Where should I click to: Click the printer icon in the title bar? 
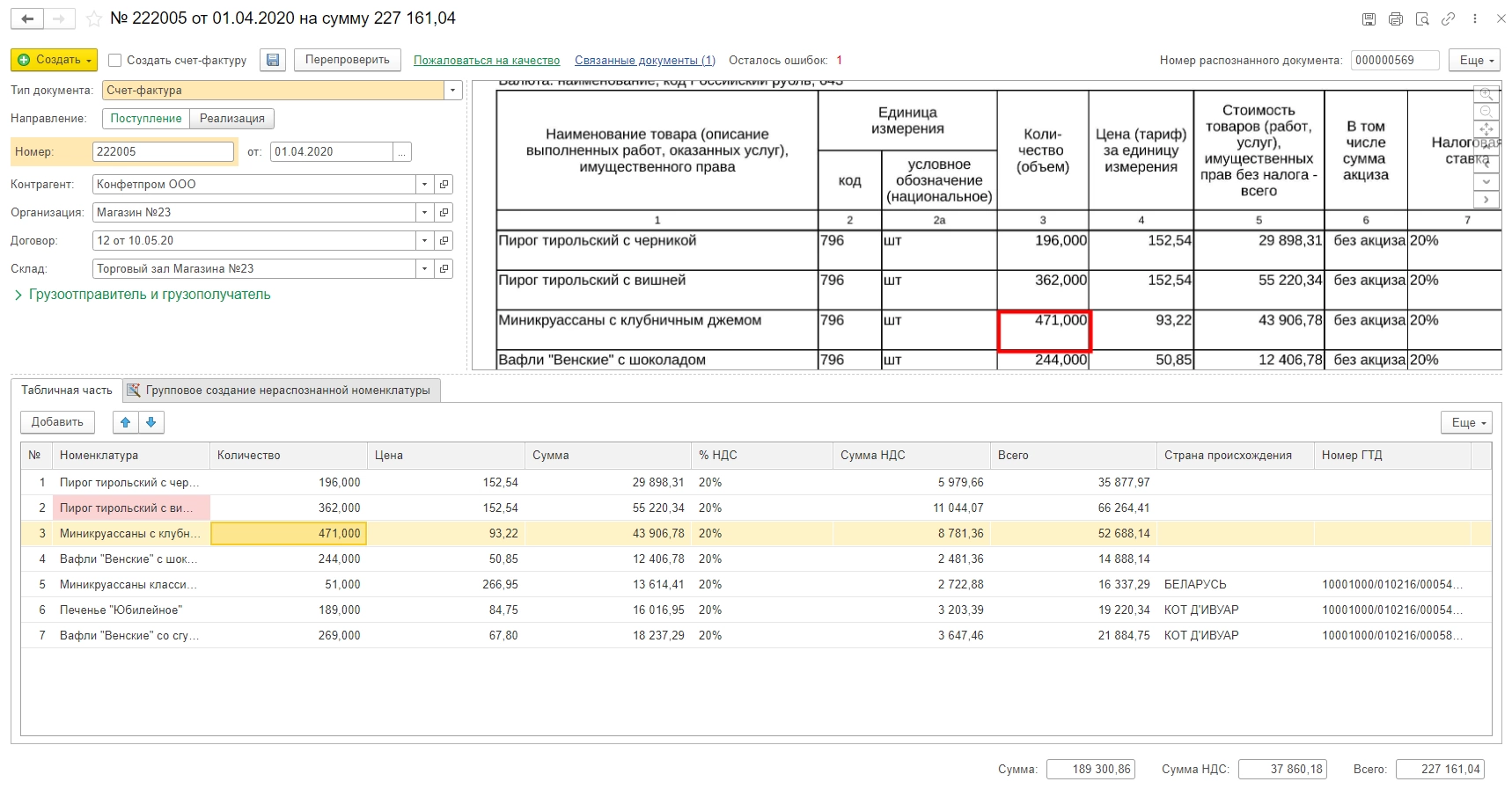(x=1395, y=19)
